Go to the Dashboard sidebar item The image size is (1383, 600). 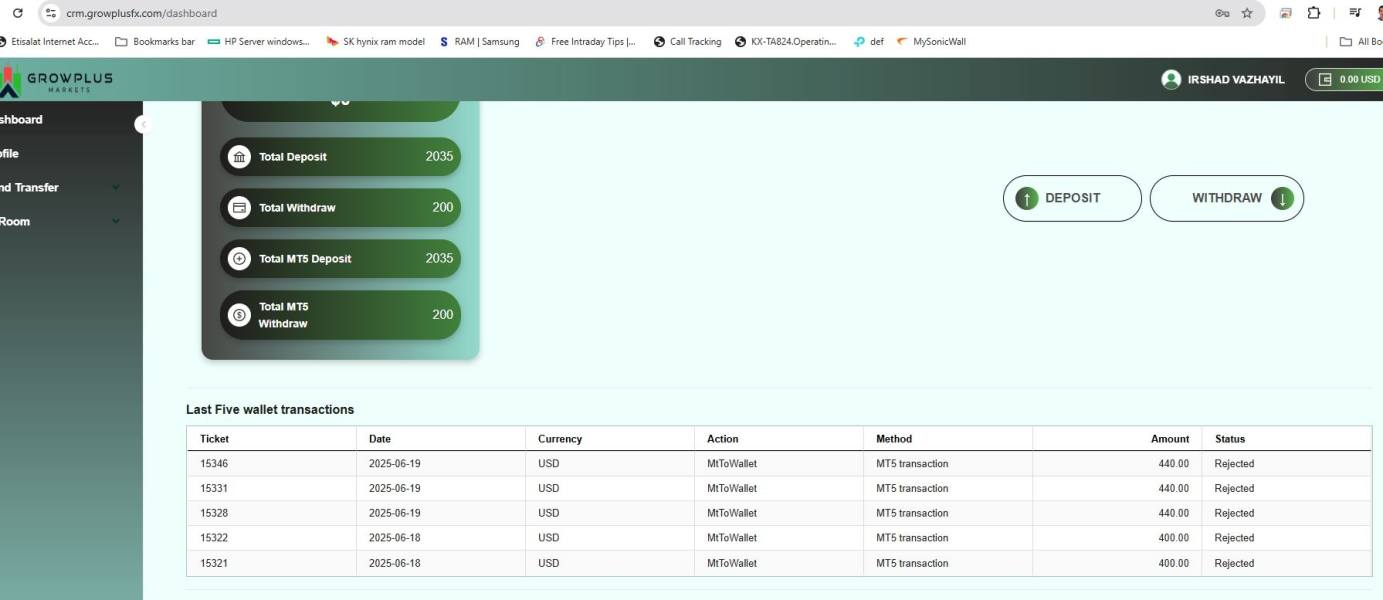point(21,120)
